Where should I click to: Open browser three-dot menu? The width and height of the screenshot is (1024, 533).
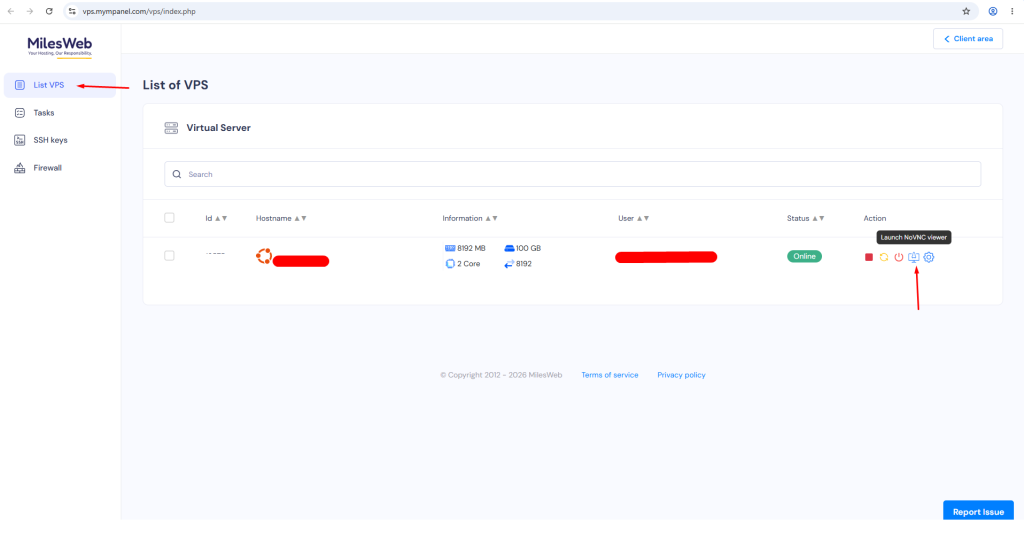1012,11
